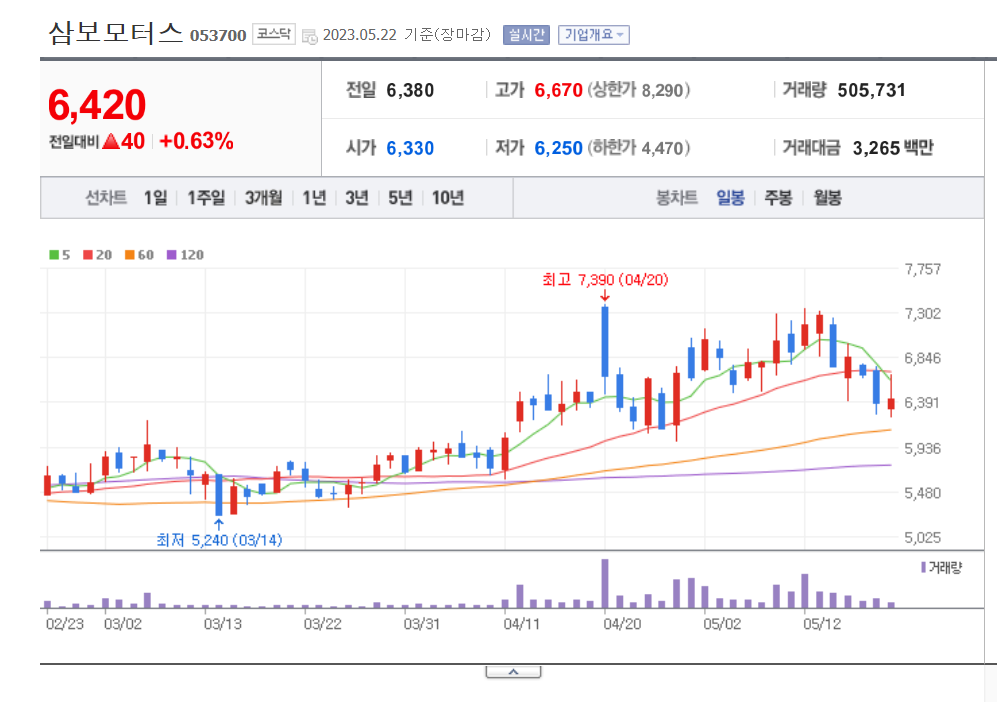This screenshot has height=702, width=997.
Task: Click the 하한가 4,470 text
Action: (638, 148)
